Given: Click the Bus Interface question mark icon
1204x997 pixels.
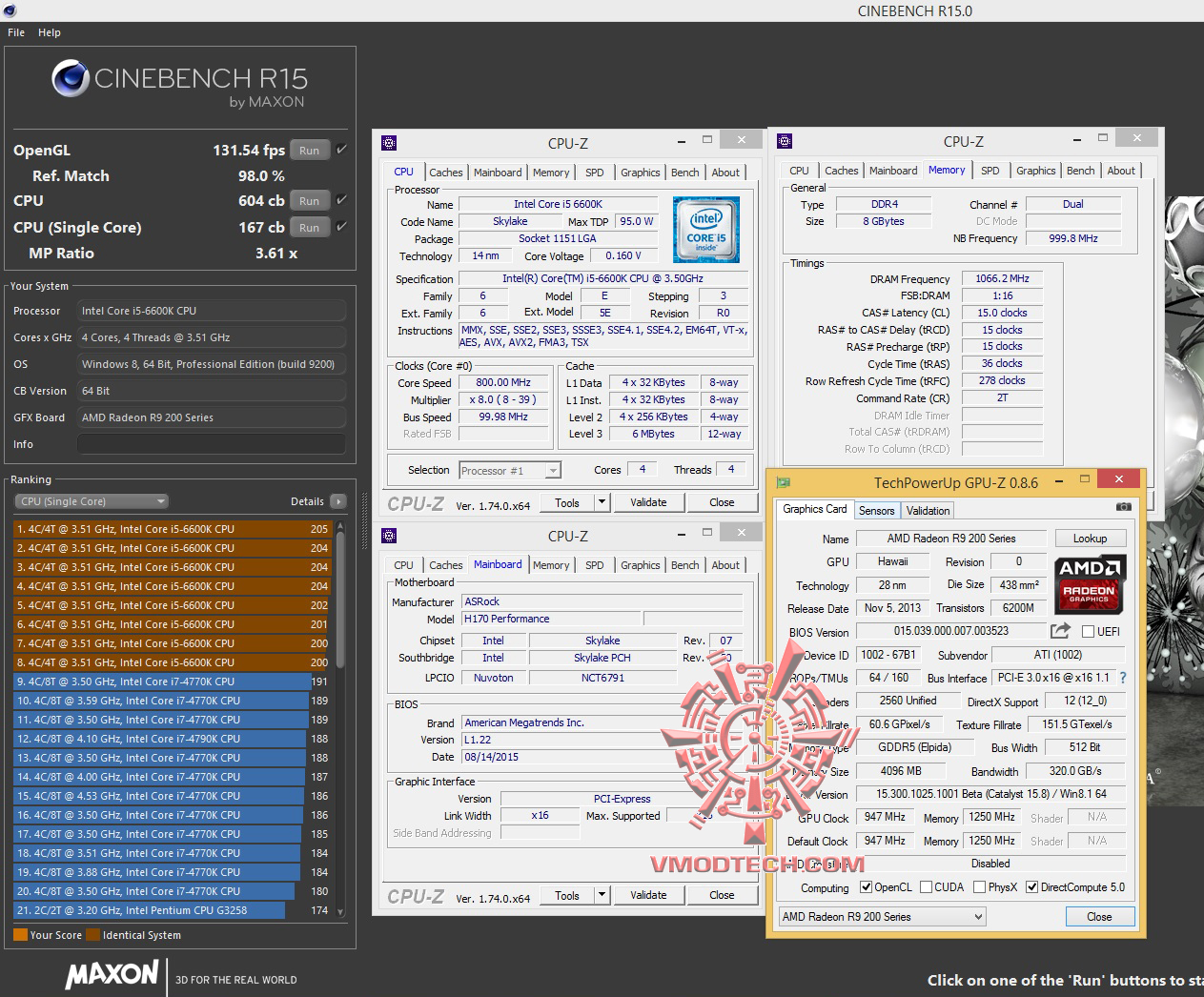Looking at the screenshot, I should (x=1123, y=678).
